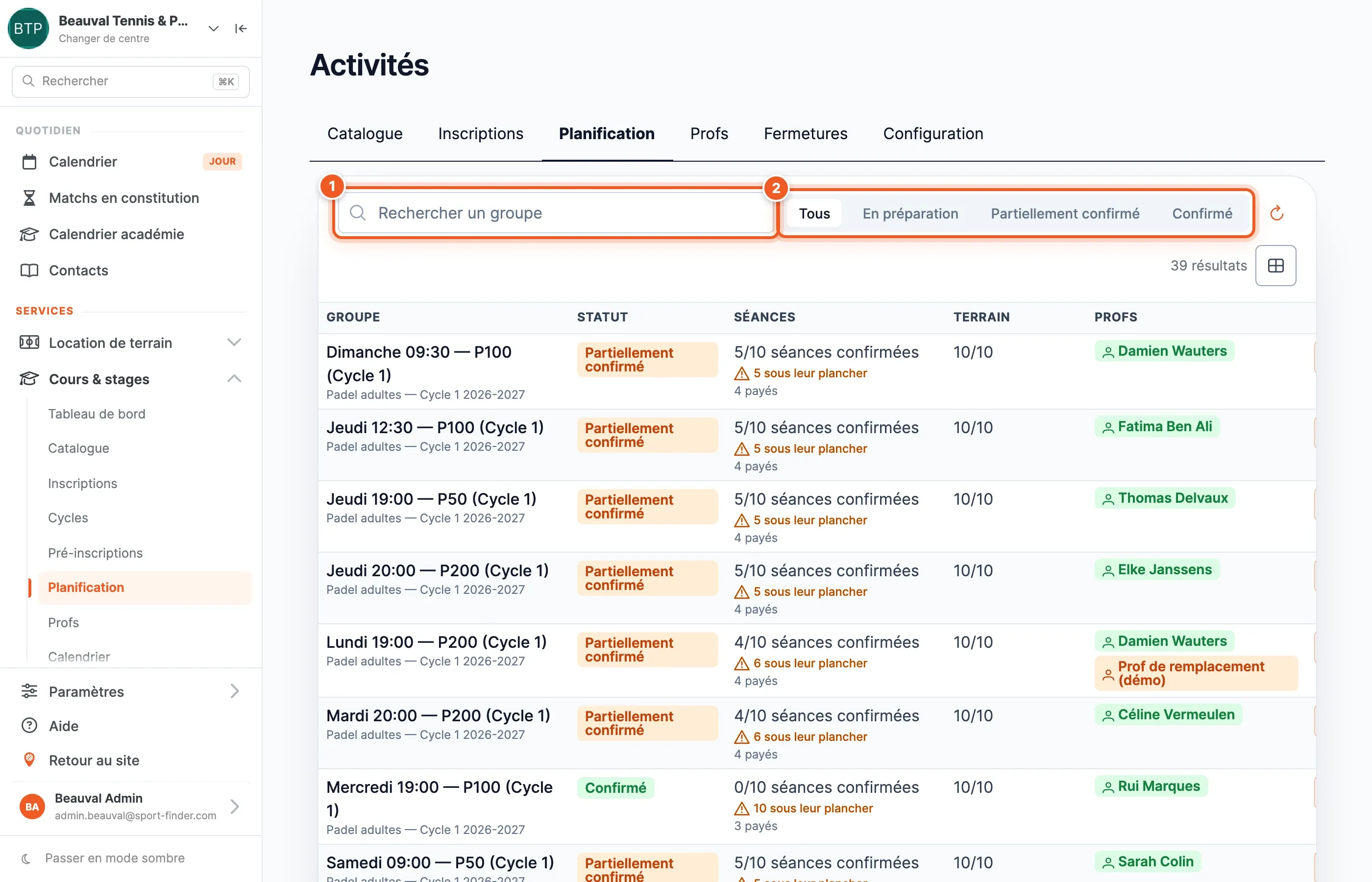The width and height of the screenshot is (1372, 882).
Task: Switch to the Inscriptions tab
Action: click(480, 133)
